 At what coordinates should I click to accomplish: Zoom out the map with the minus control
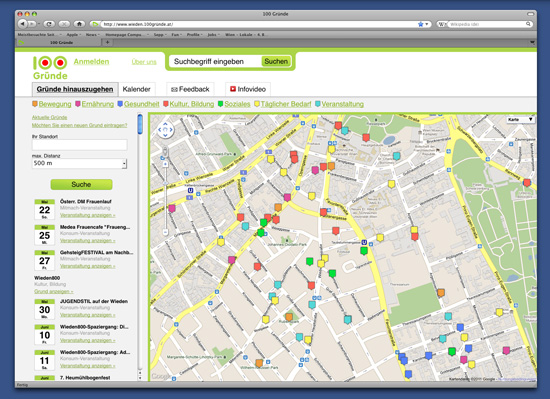(166, 232)
